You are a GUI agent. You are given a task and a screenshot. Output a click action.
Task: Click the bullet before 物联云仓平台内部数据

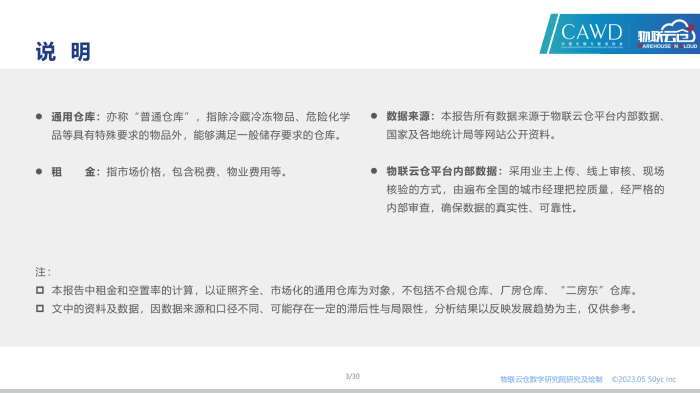click(x=374, y=171)
